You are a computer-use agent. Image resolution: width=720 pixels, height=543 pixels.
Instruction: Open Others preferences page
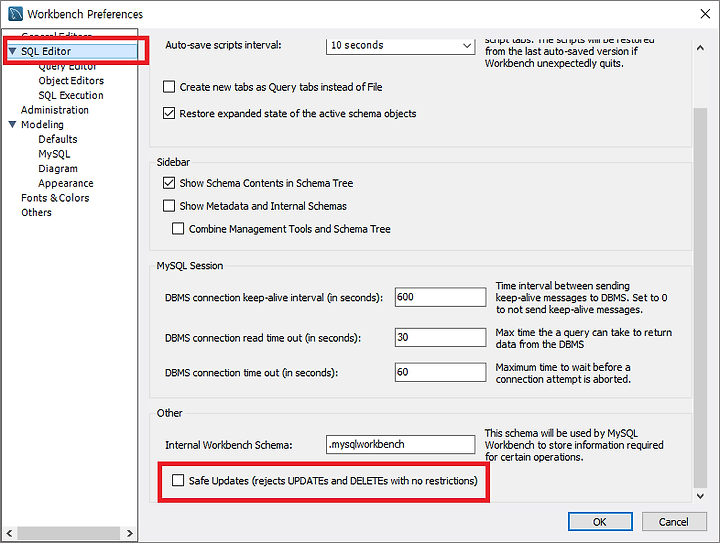(36, 213)
